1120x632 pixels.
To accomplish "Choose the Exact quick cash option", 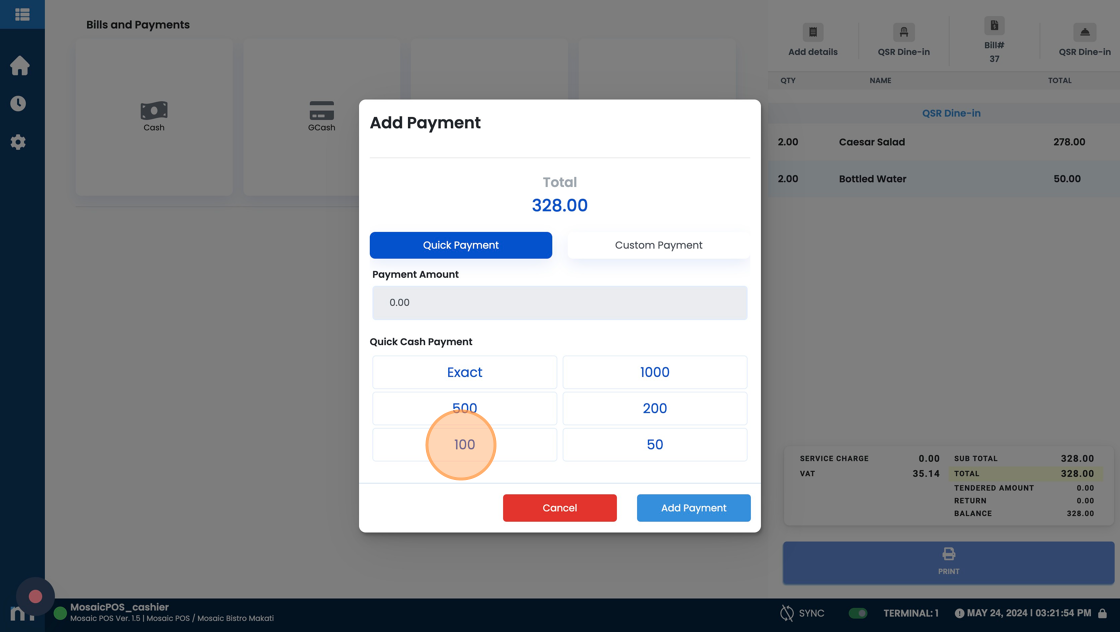I will click(x=464, y=372).
